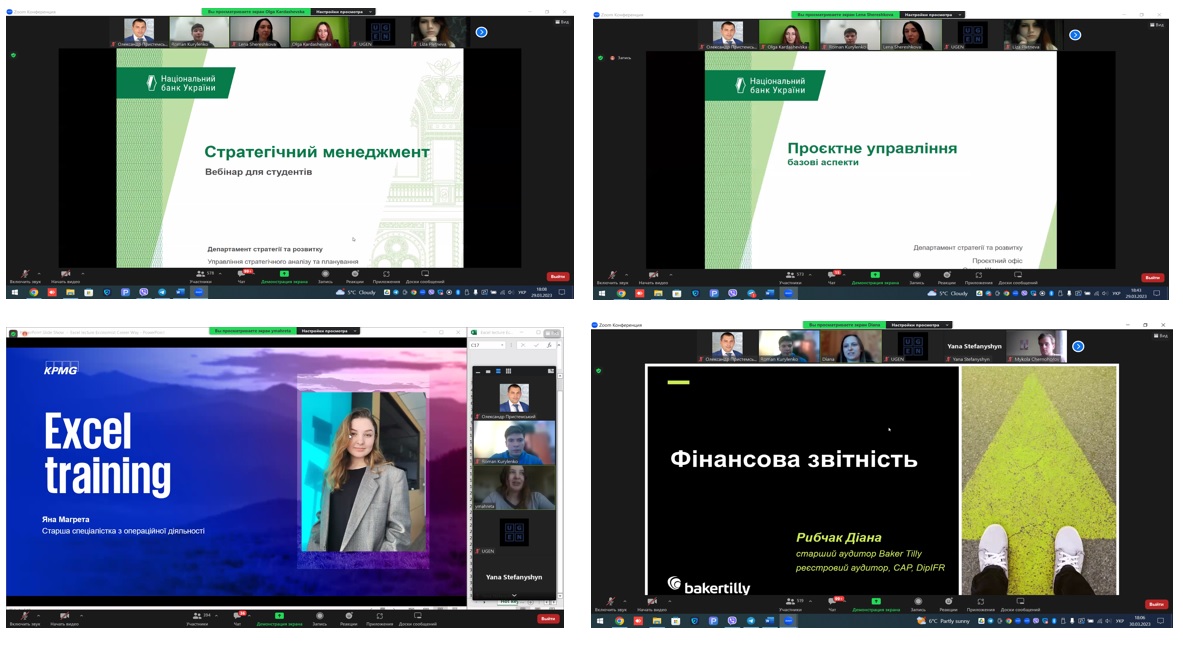Click the fx insert function icon in Excel
The width and height of the screenshot is (1183, 646).
pos(549,345)
